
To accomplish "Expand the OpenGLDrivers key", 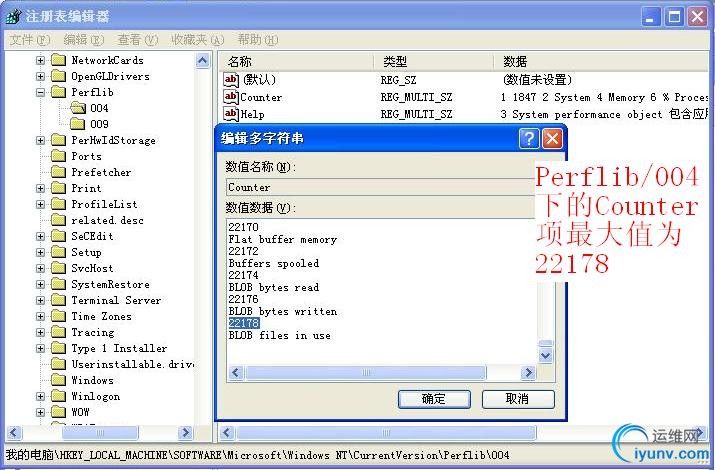I will [41, 76].
